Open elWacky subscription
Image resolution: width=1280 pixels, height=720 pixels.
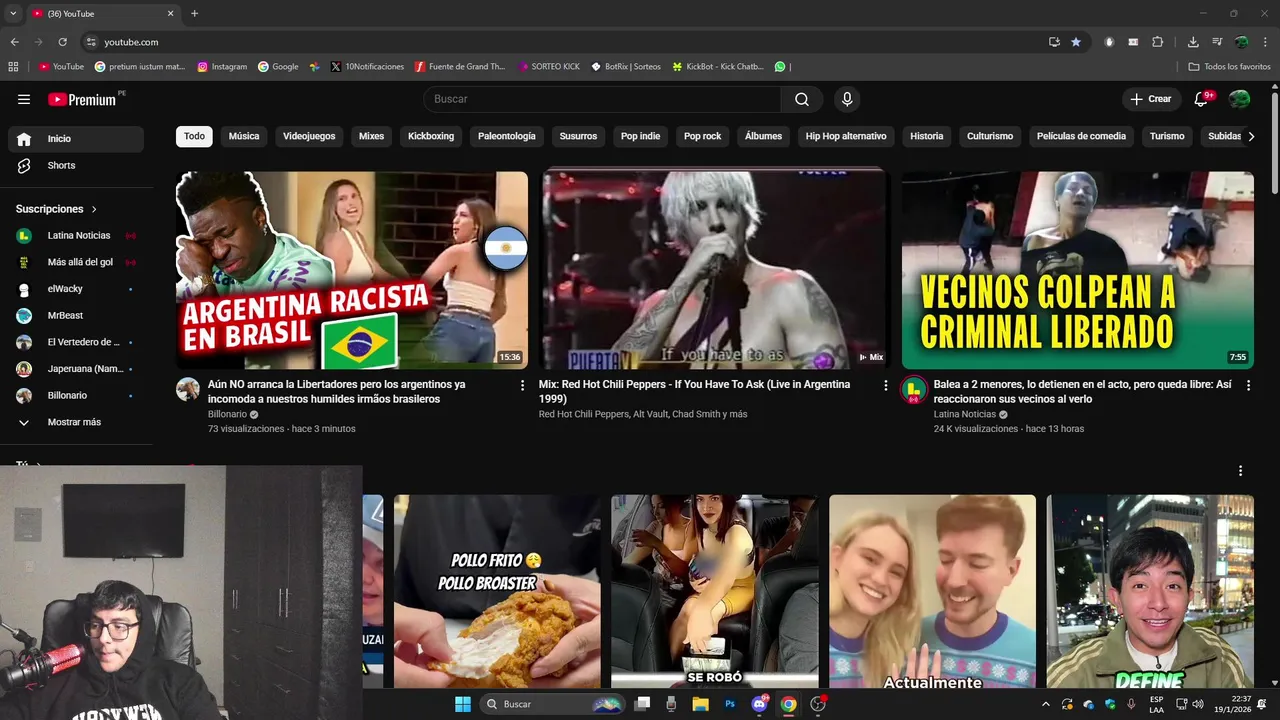point(76,289)
